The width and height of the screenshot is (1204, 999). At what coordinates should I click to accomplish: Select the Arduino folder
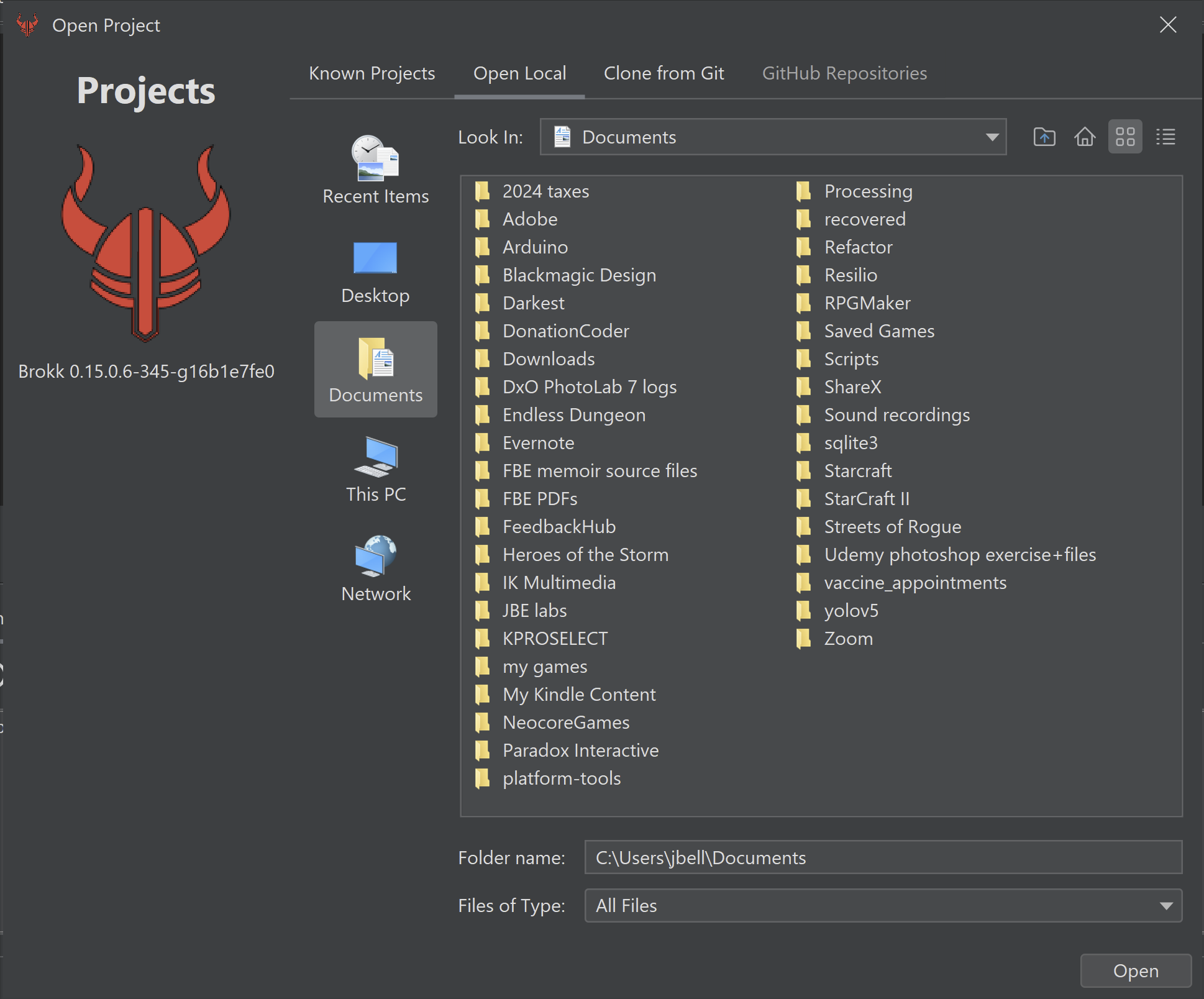pyautogui.click(x=535, y=247)
